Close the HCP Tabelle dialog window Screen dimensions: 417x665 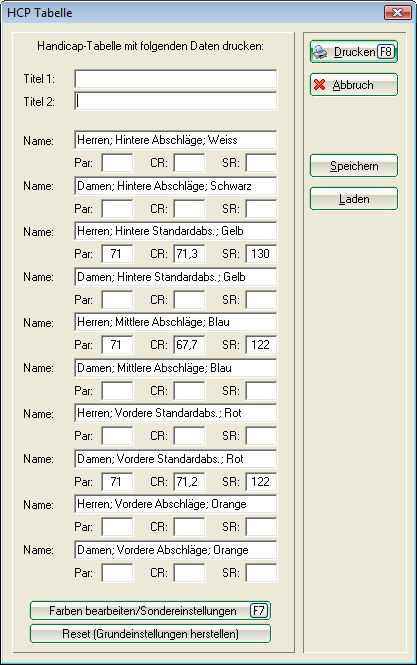click(397, 13)
